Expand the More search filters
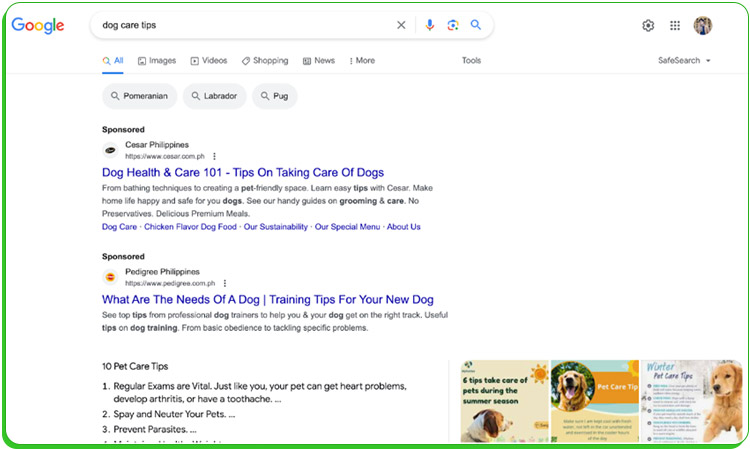 pyautogui.click(x=362, y=61)
